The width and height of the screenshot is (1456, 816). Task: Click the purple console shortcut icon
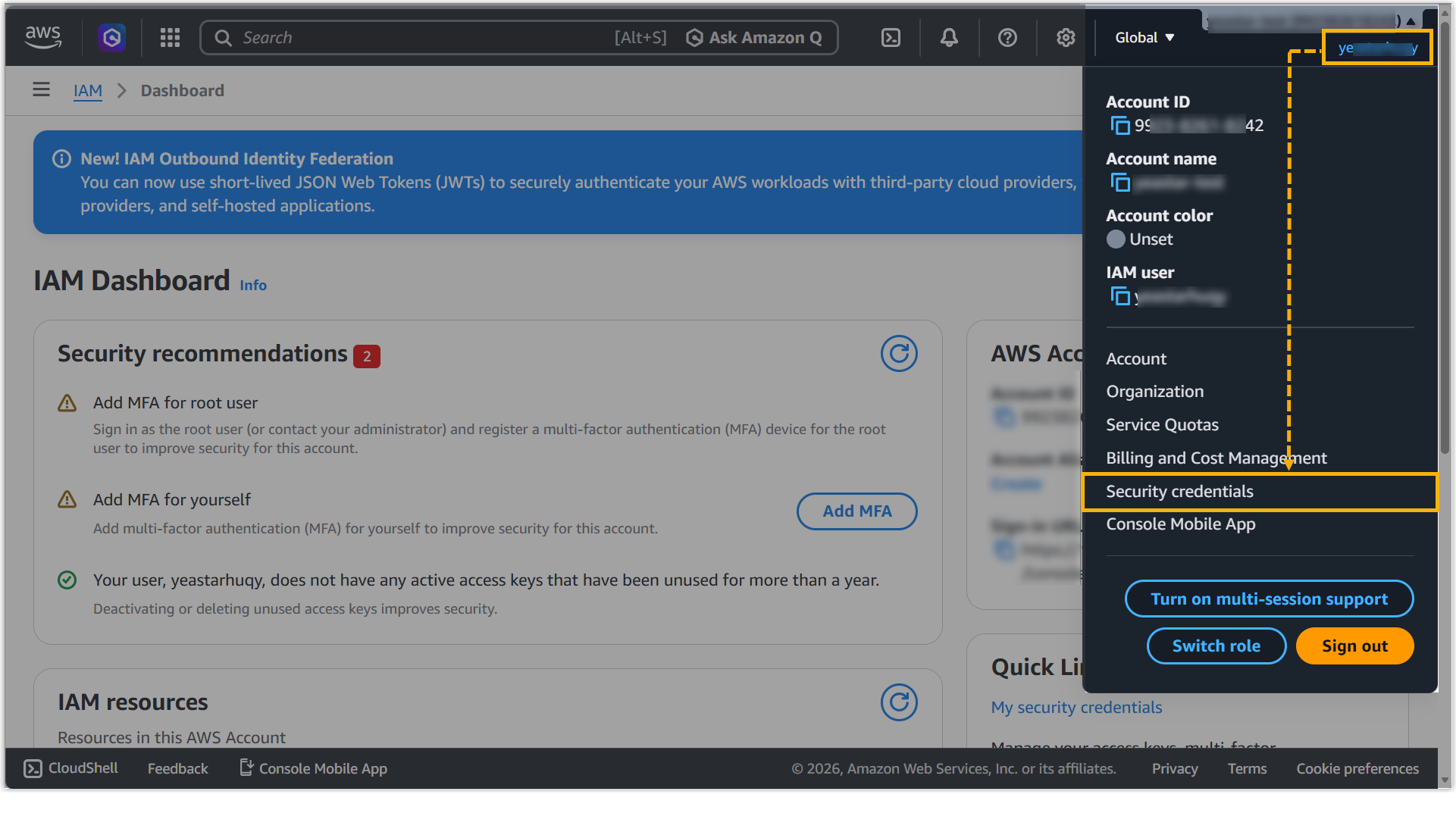pyautogui.click(x=112, y=37)
